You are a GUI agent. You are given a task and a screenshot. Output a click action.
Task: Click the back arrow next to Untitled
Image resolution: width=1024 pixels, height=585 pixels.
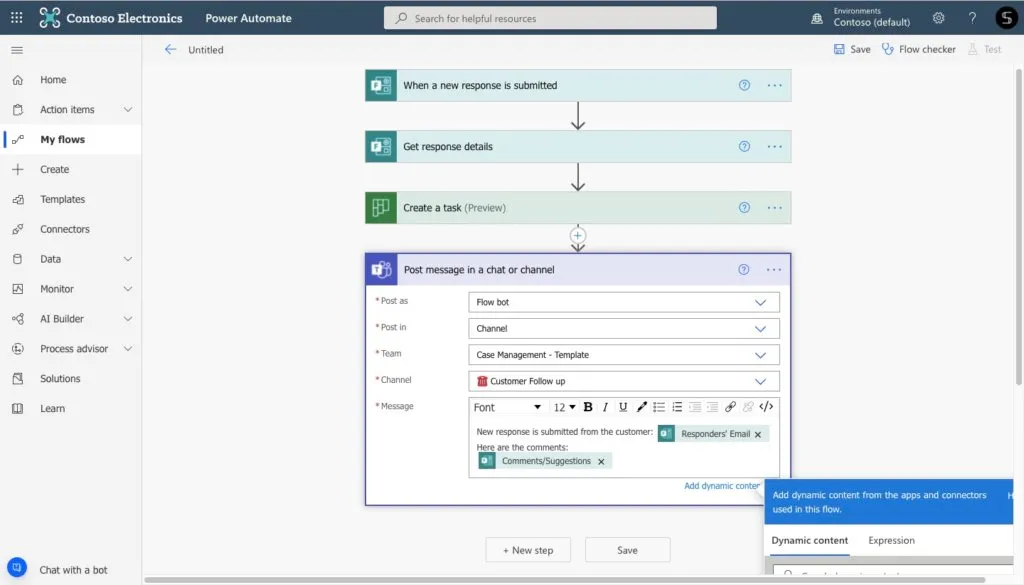coord(170,50)
